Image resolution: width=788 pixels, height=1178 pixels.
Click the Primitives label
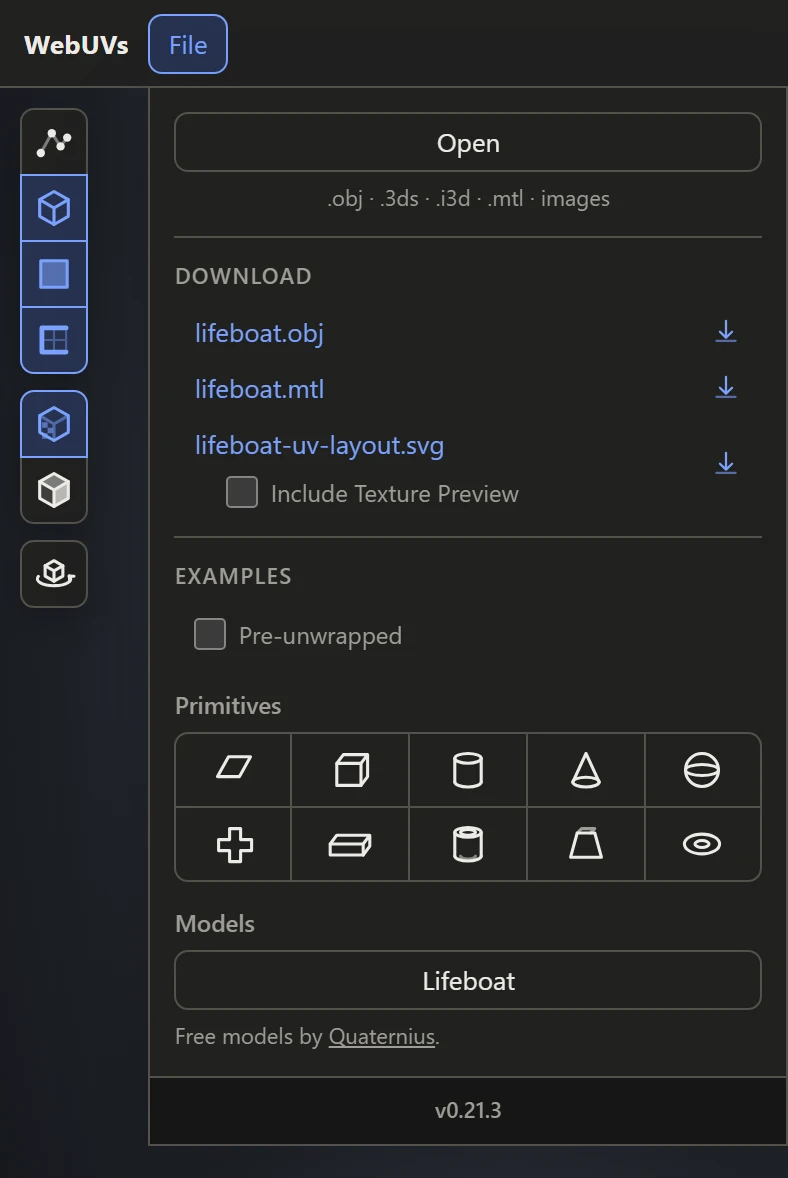point(228,706)
